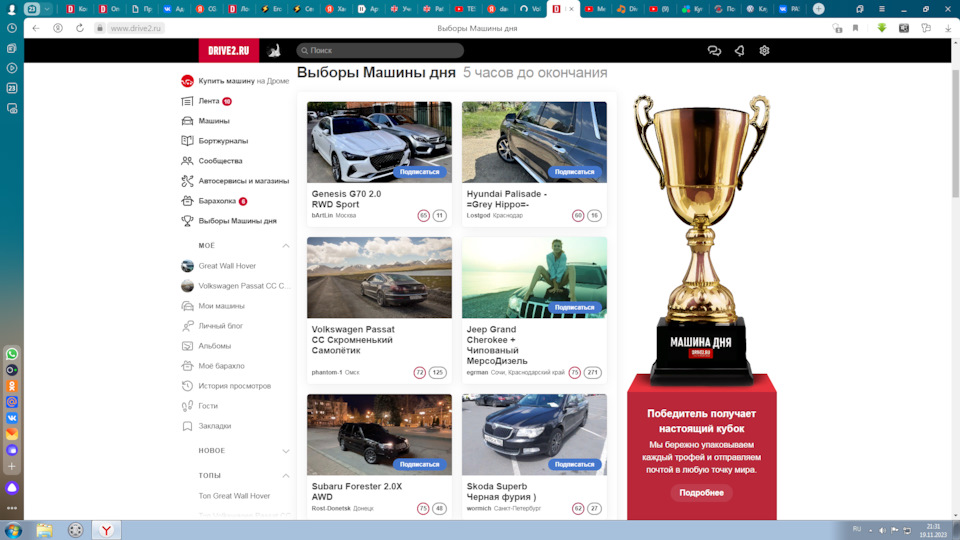Click the browser reload icon

[80, 28]
